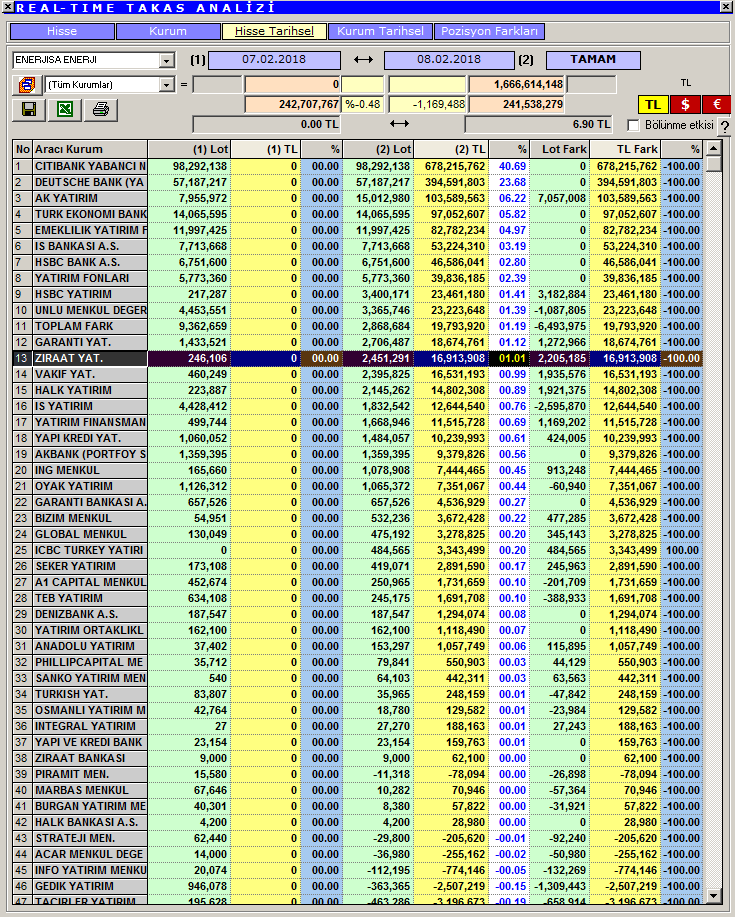Select YAPI KREDI YAT. row

click(358, 438)
